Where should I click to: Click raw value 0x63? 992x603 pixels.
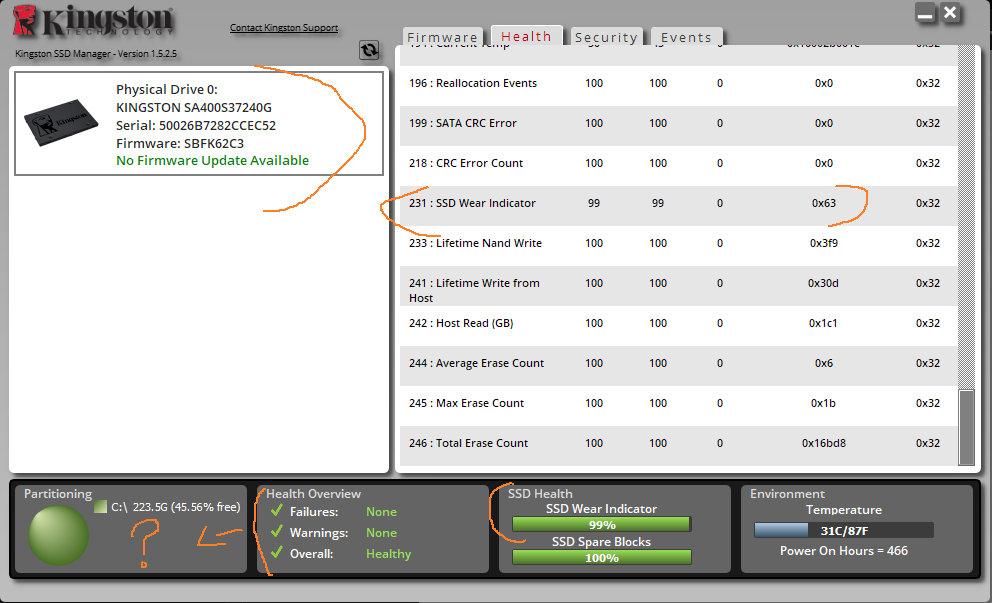point(824,203)
